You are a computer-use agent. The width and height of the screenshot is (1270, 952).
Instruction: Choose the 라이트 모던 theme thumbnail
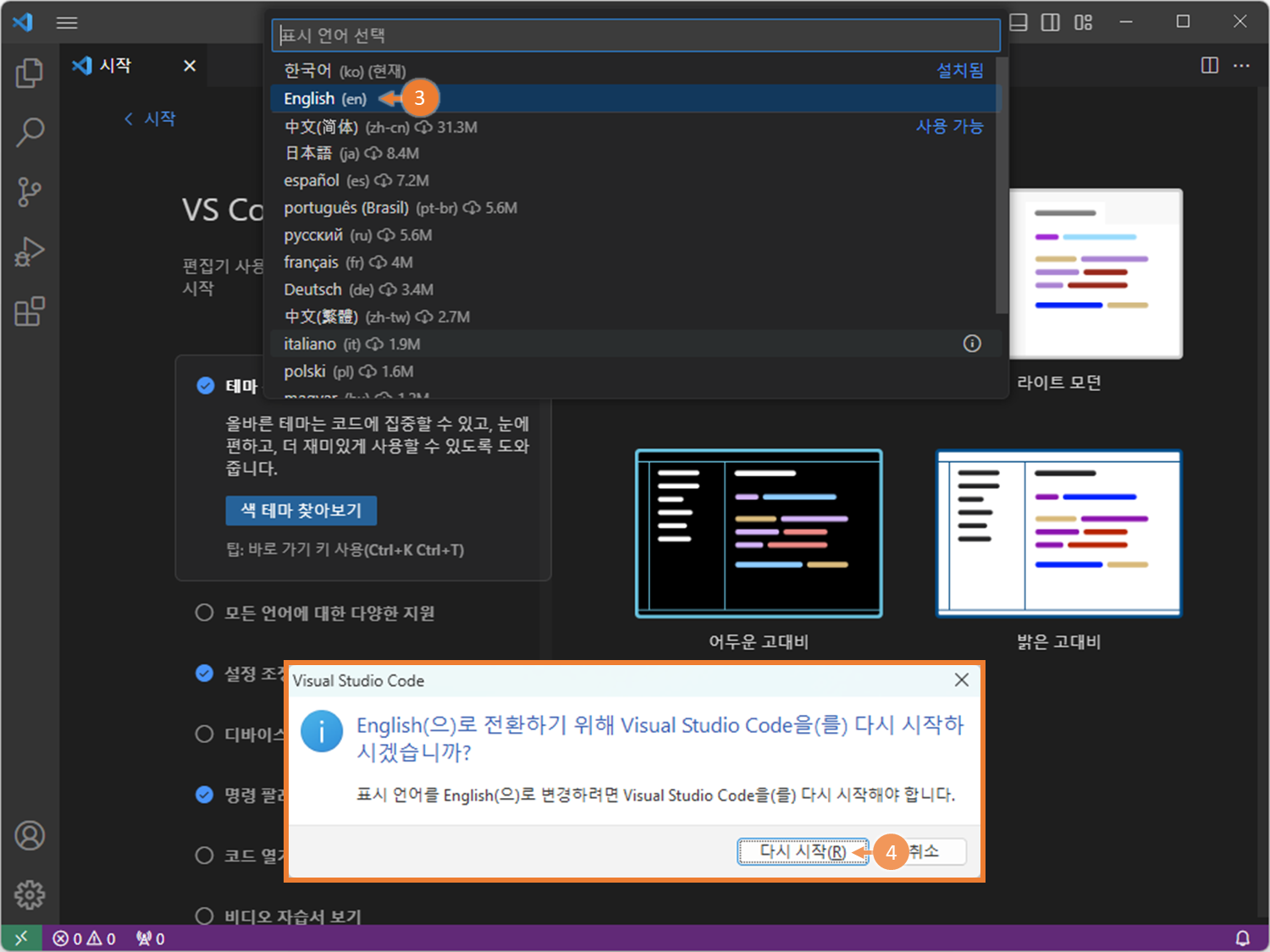click(1096, 273)
